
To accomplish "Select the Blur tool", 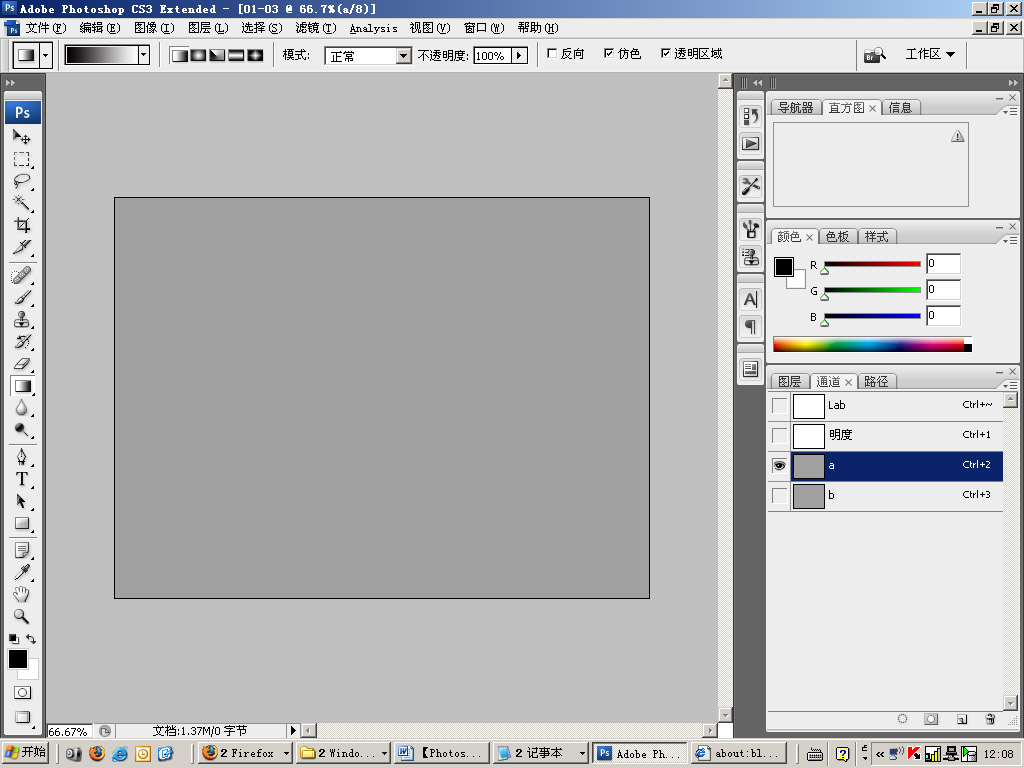I will click(22, 408).
